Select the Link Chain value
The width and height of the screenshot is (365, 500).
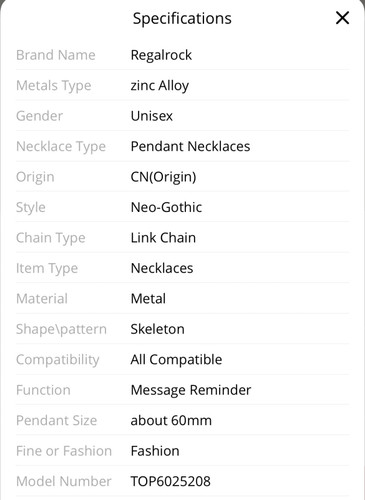click(163, 238)
